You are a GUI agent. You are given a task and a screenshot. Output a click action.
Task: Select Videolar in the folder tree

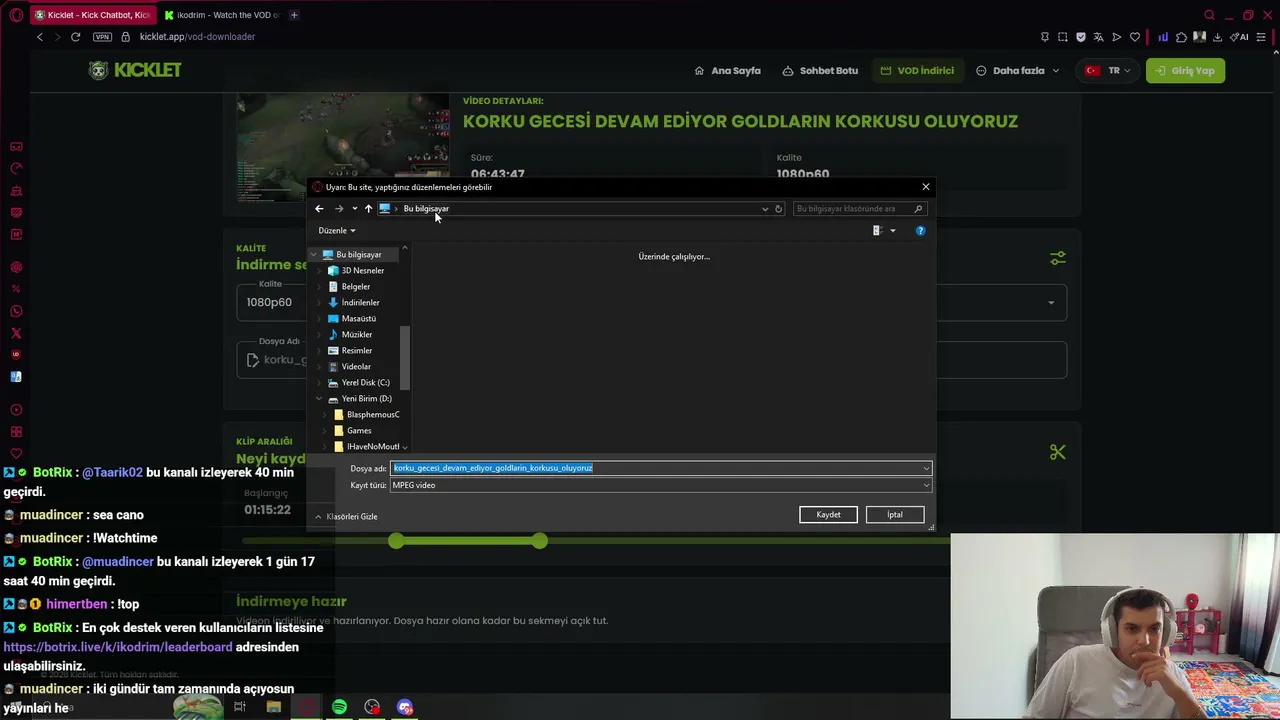(356, 367)
